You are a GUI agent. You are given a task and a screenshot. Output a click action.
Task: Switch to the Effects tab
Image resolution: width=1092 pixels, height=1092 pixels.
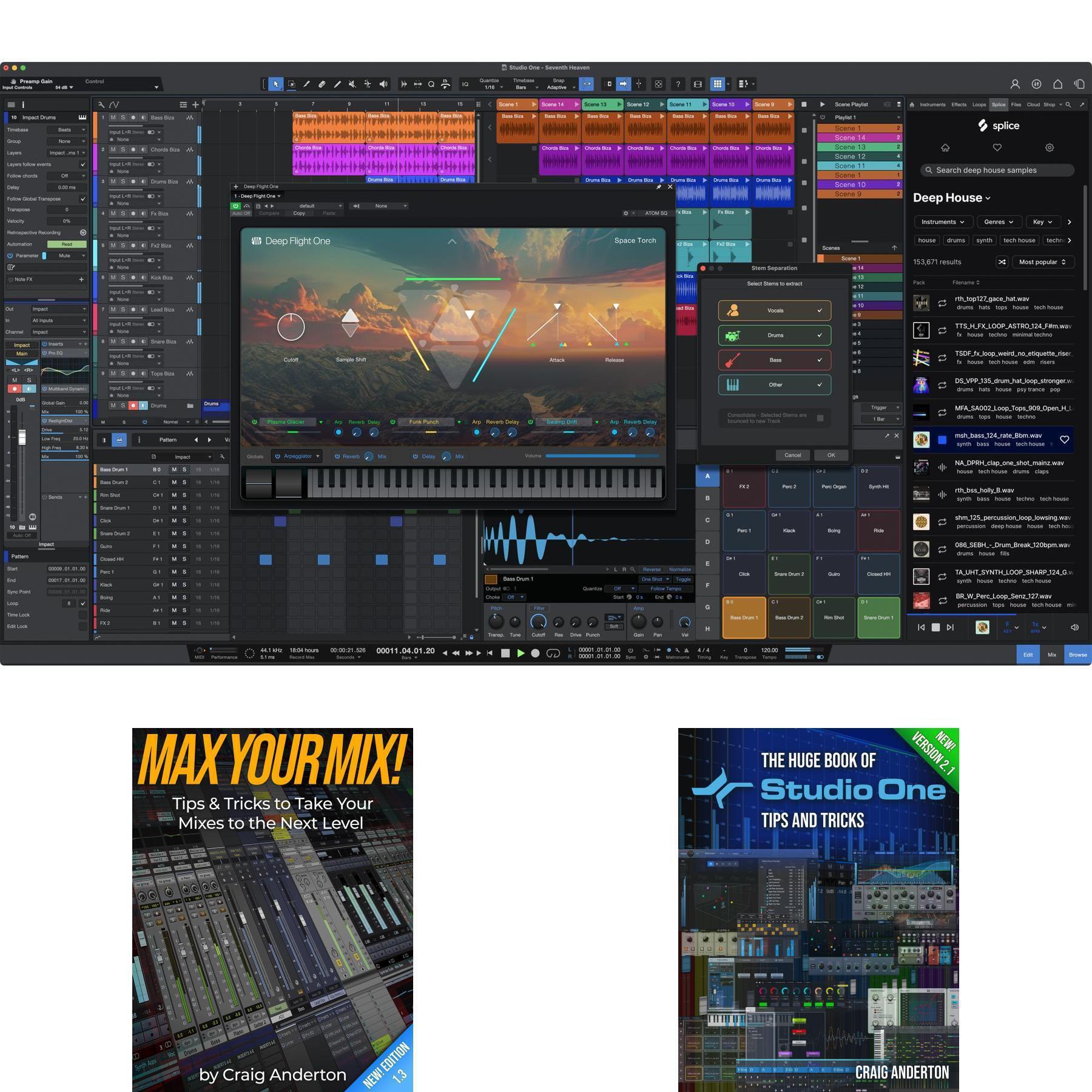pos(959,104)
